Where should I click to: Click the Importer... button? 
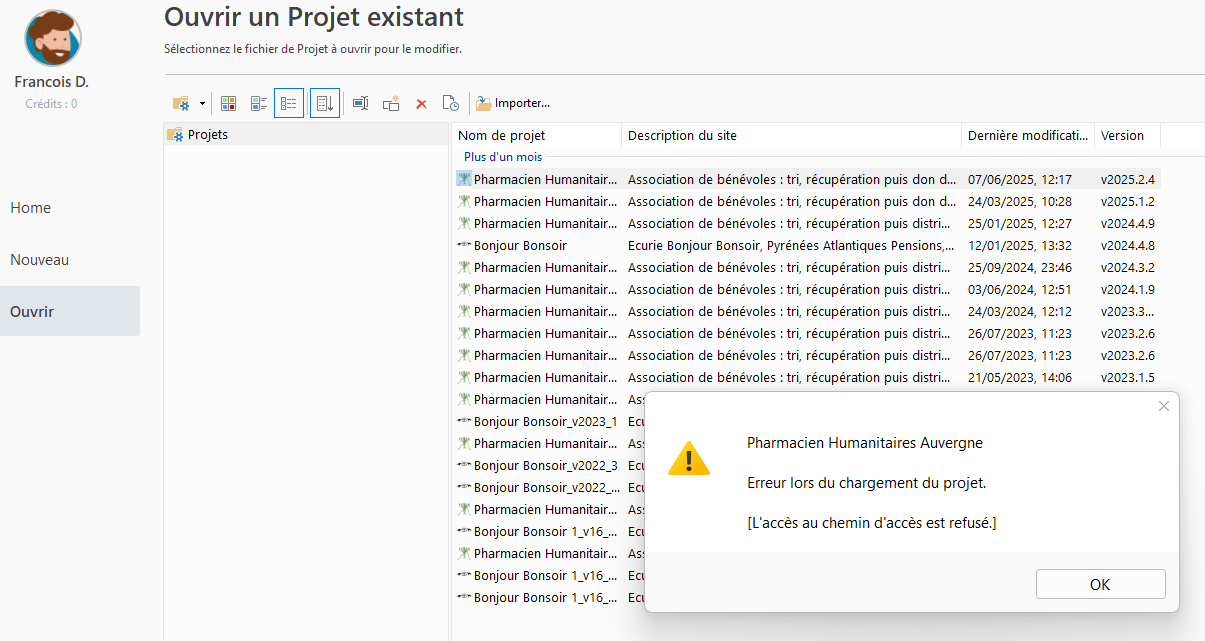point(512,103)
